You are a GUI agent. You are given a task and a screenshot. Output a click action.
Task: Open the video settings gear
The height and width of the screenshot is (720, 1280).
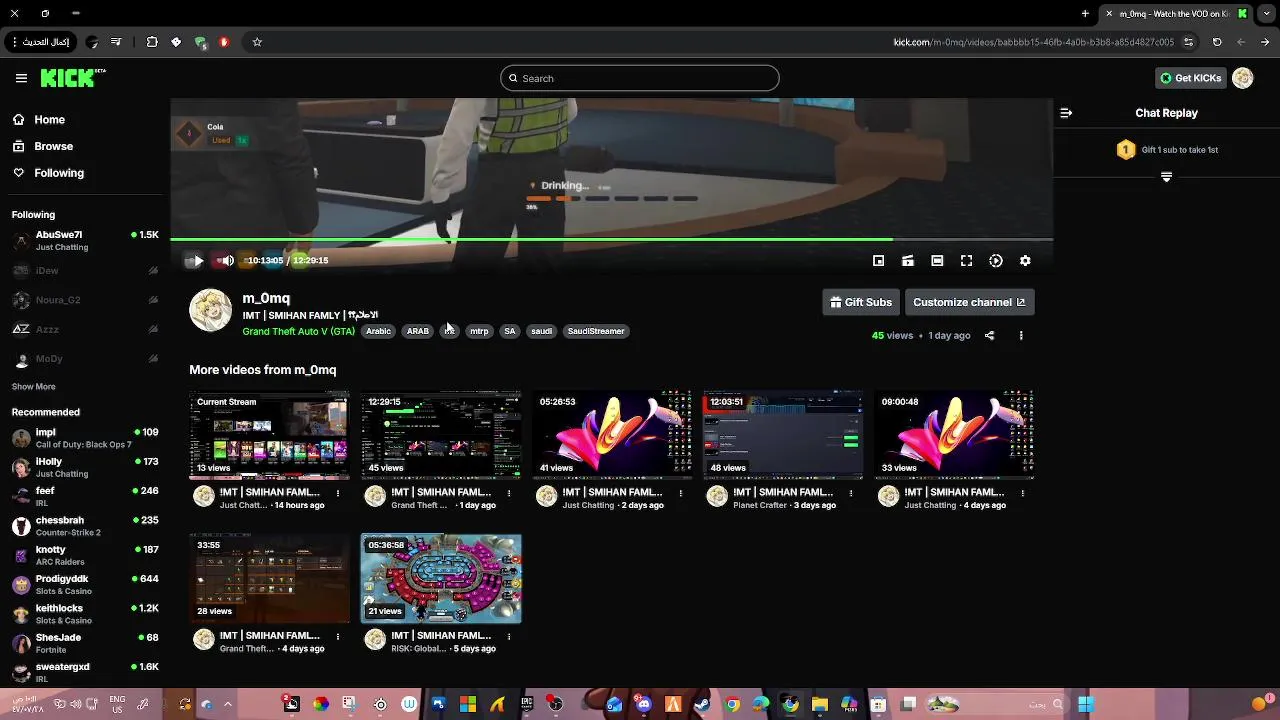[x=1025, y=261]
